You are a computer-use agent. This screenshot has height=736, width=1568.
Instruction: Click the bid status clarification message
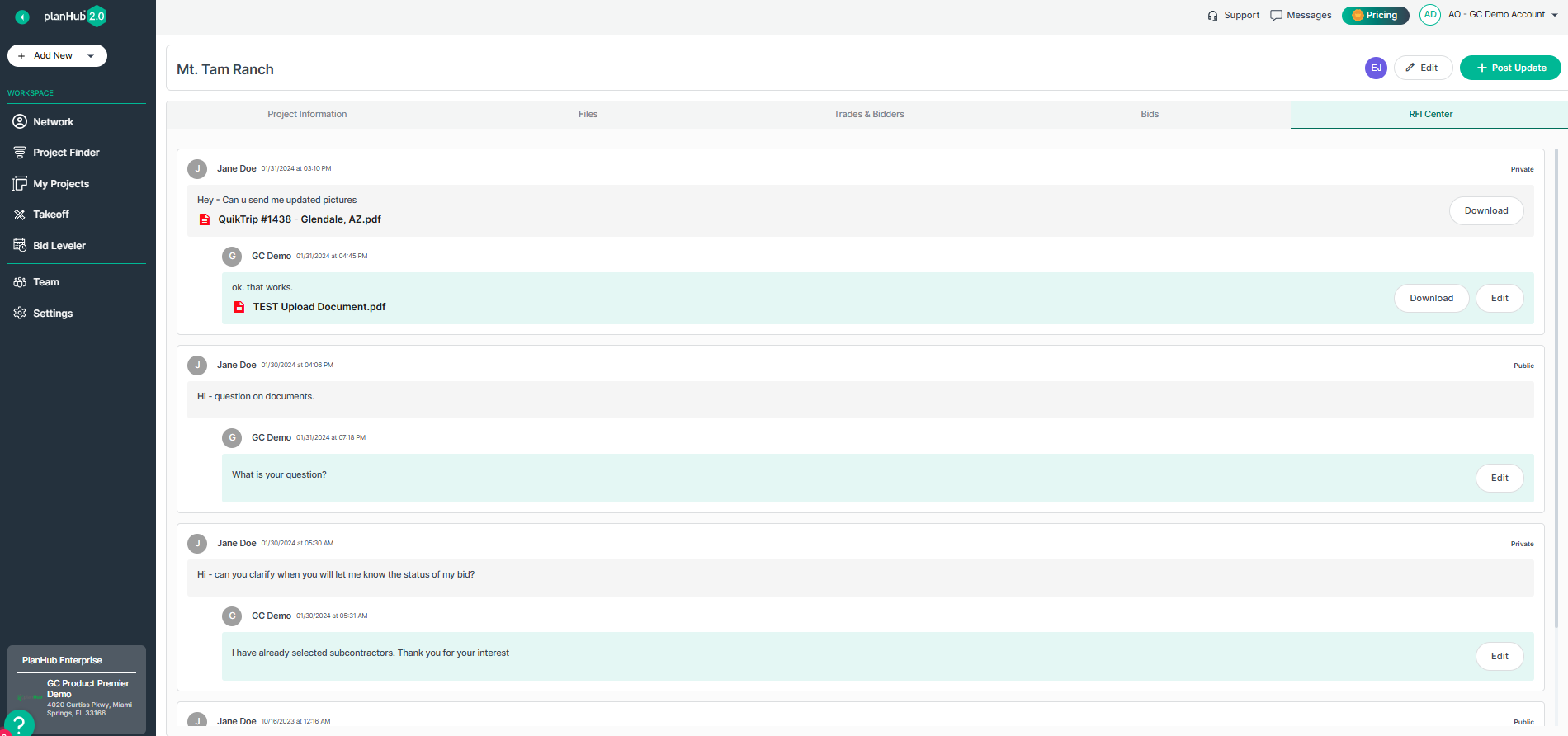[x=336, y=575]
